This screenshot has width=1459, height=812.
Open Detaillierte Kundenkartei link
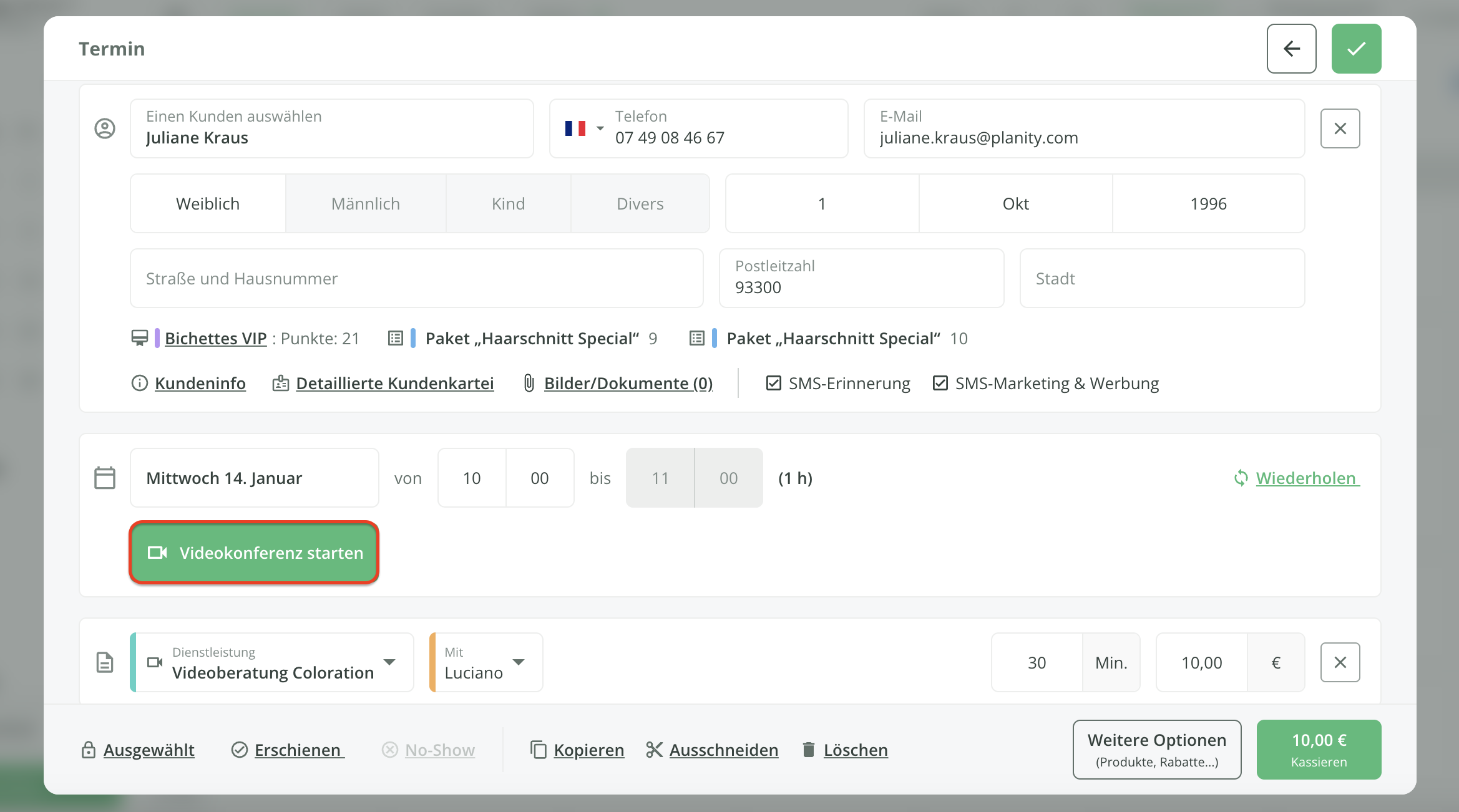click(394, 383)
